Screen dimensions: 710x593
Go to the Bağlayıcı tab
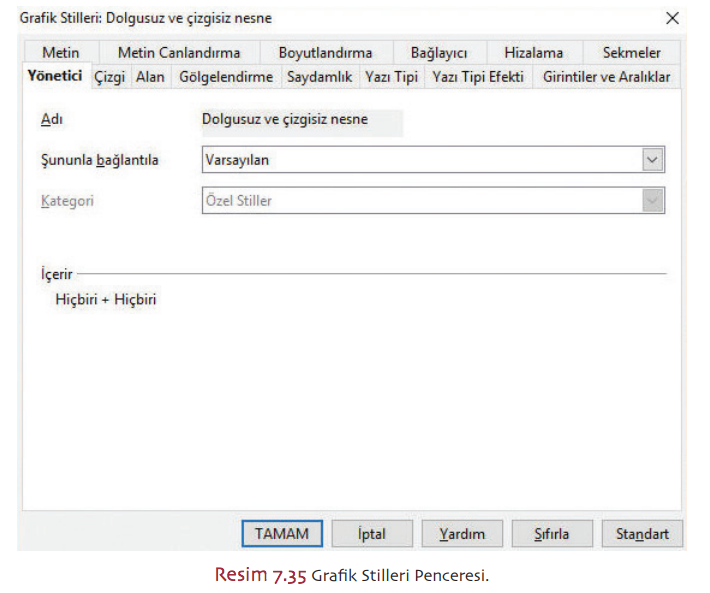[x=438, y=53]
